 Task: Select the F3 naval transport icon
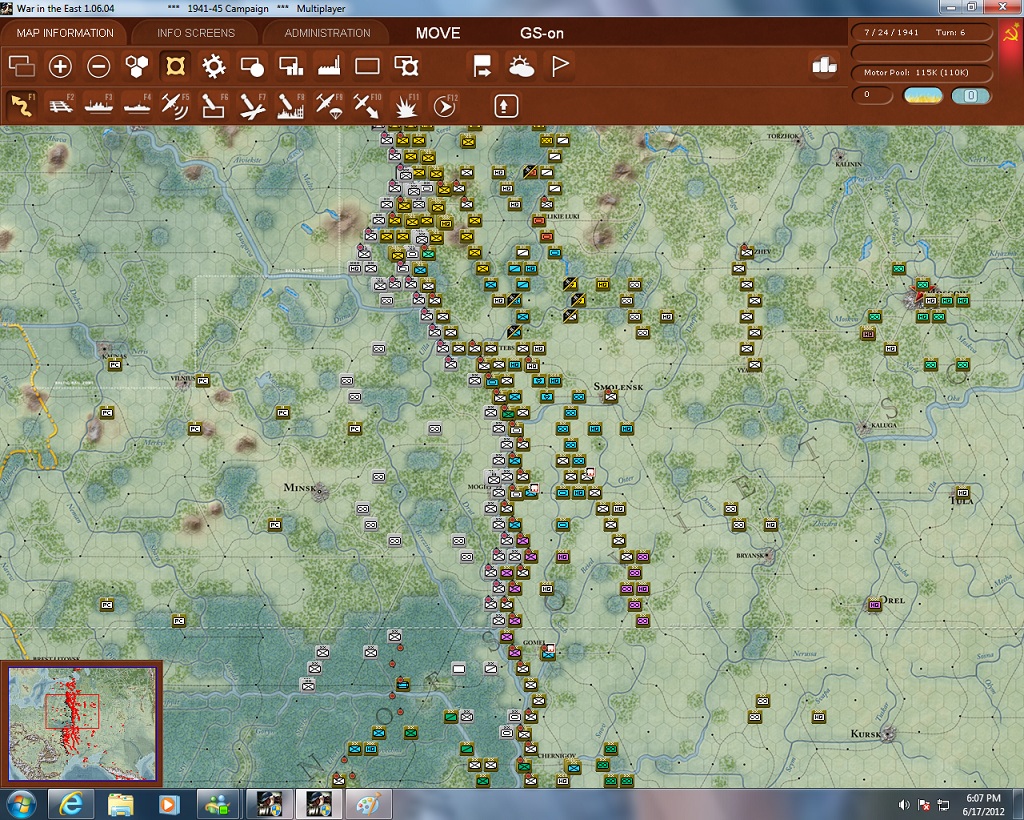pos(99,106)
